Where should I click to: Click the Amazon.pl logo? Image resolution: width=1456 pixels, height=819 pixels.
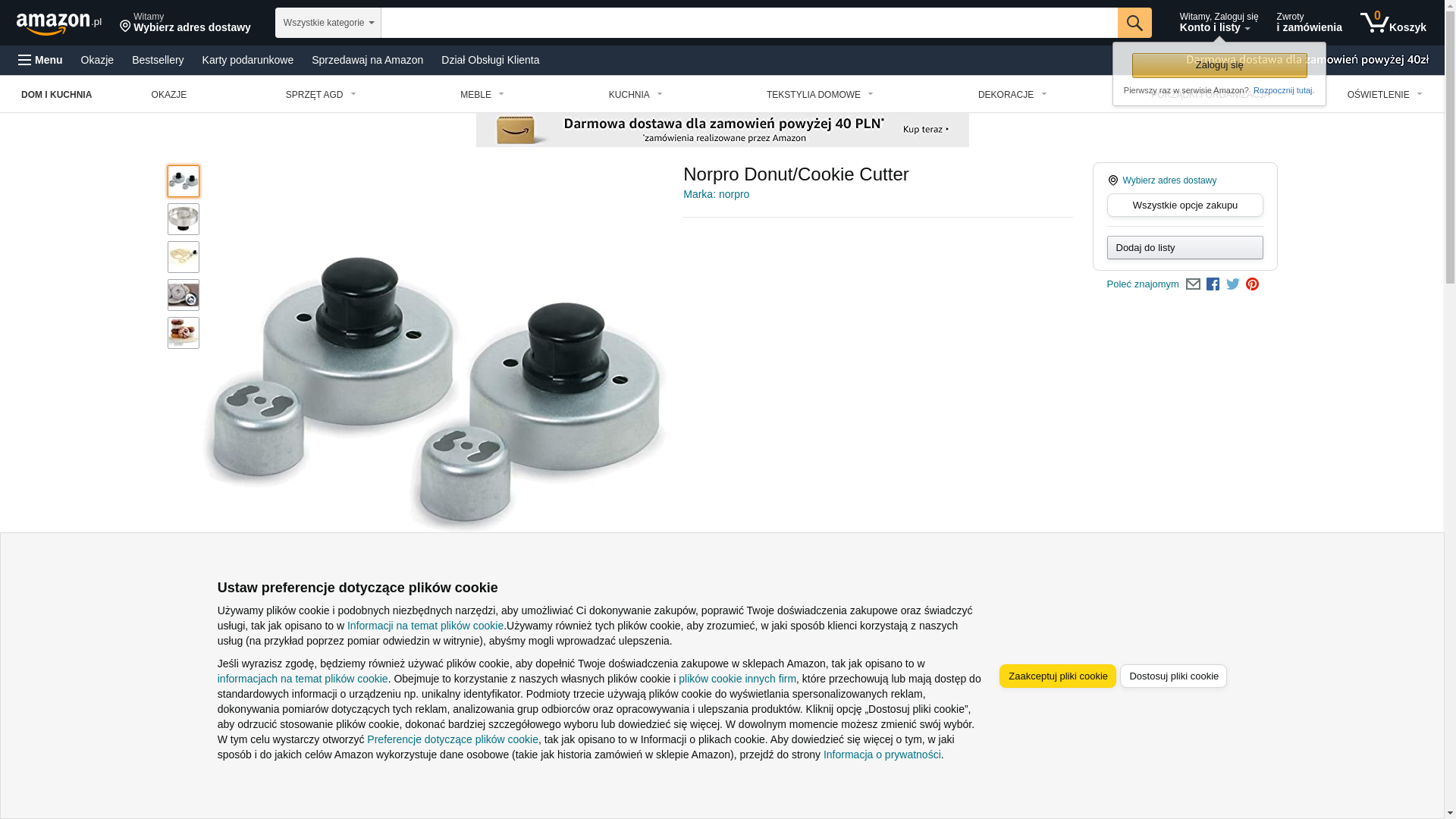[59, 24]
